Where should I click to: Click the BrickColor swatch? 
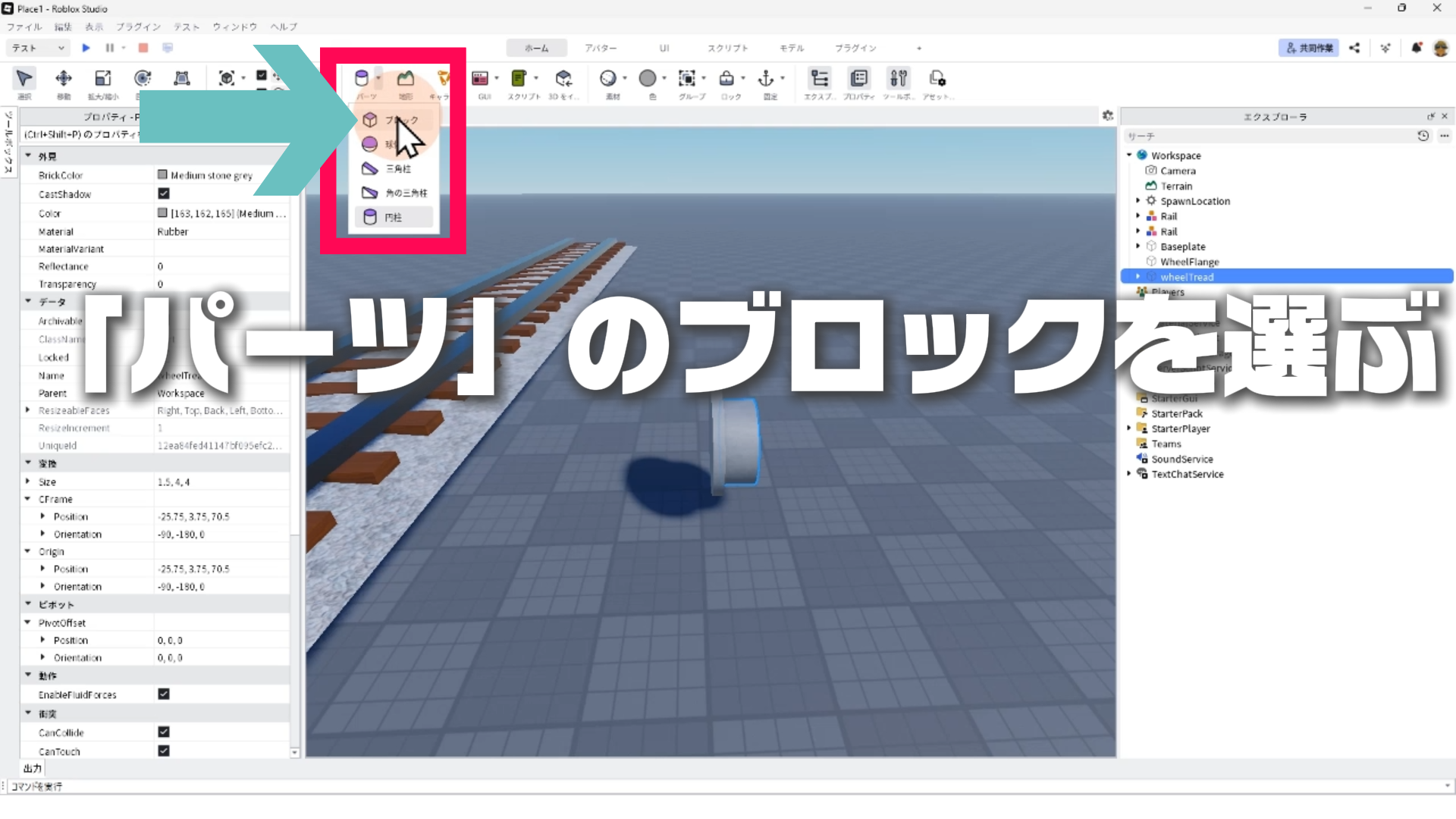162,175
